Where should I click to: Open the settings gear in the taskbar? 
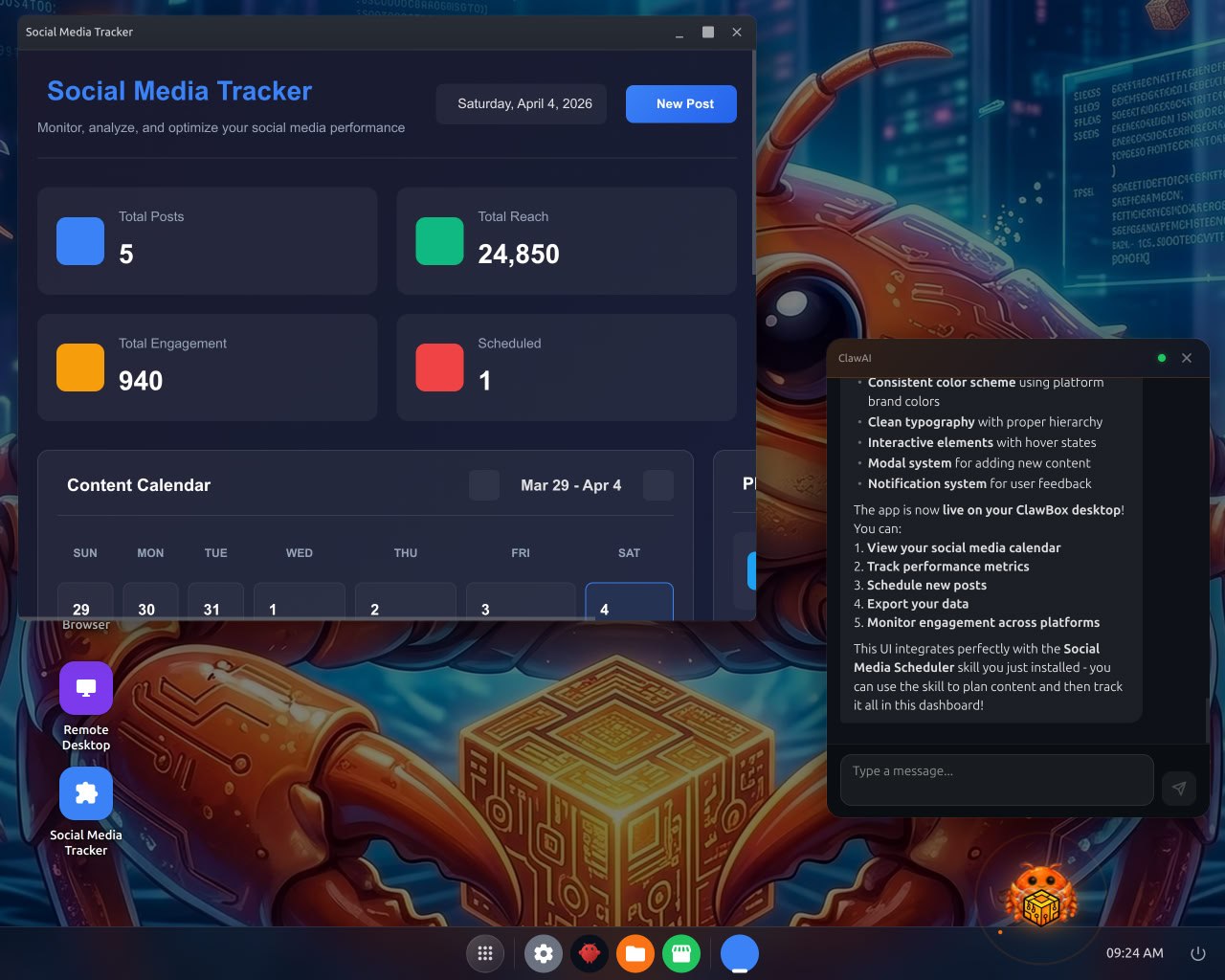[544, 953]
